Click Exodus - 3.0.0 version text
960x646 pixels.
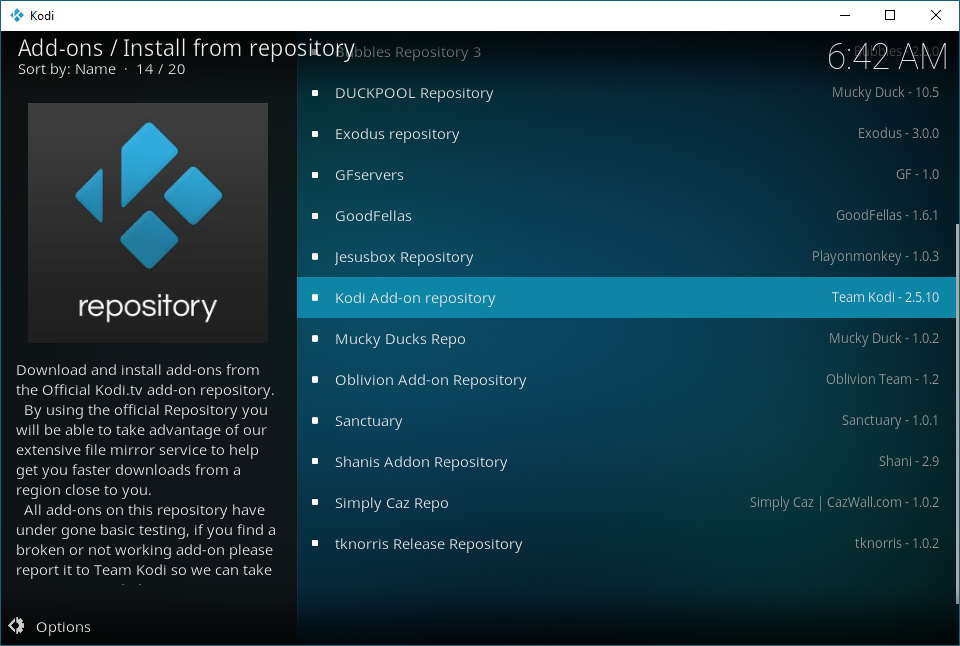coord(898,133)
